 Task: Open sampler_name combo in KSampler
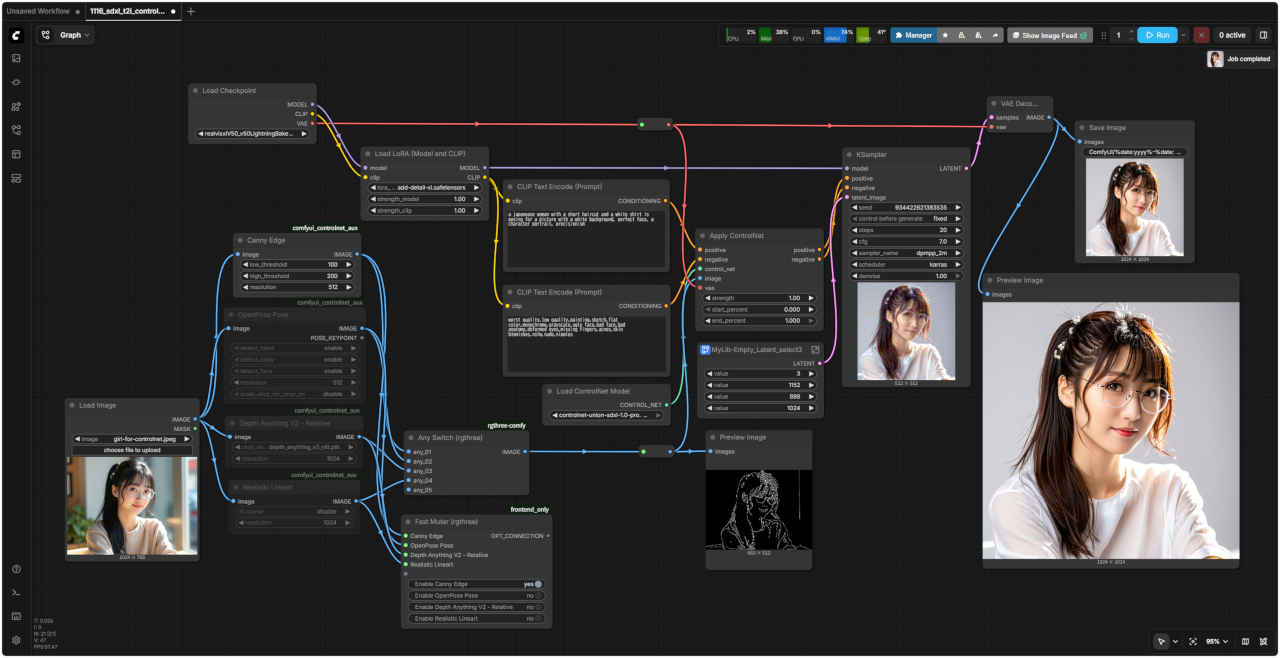[x=907, y=254]
